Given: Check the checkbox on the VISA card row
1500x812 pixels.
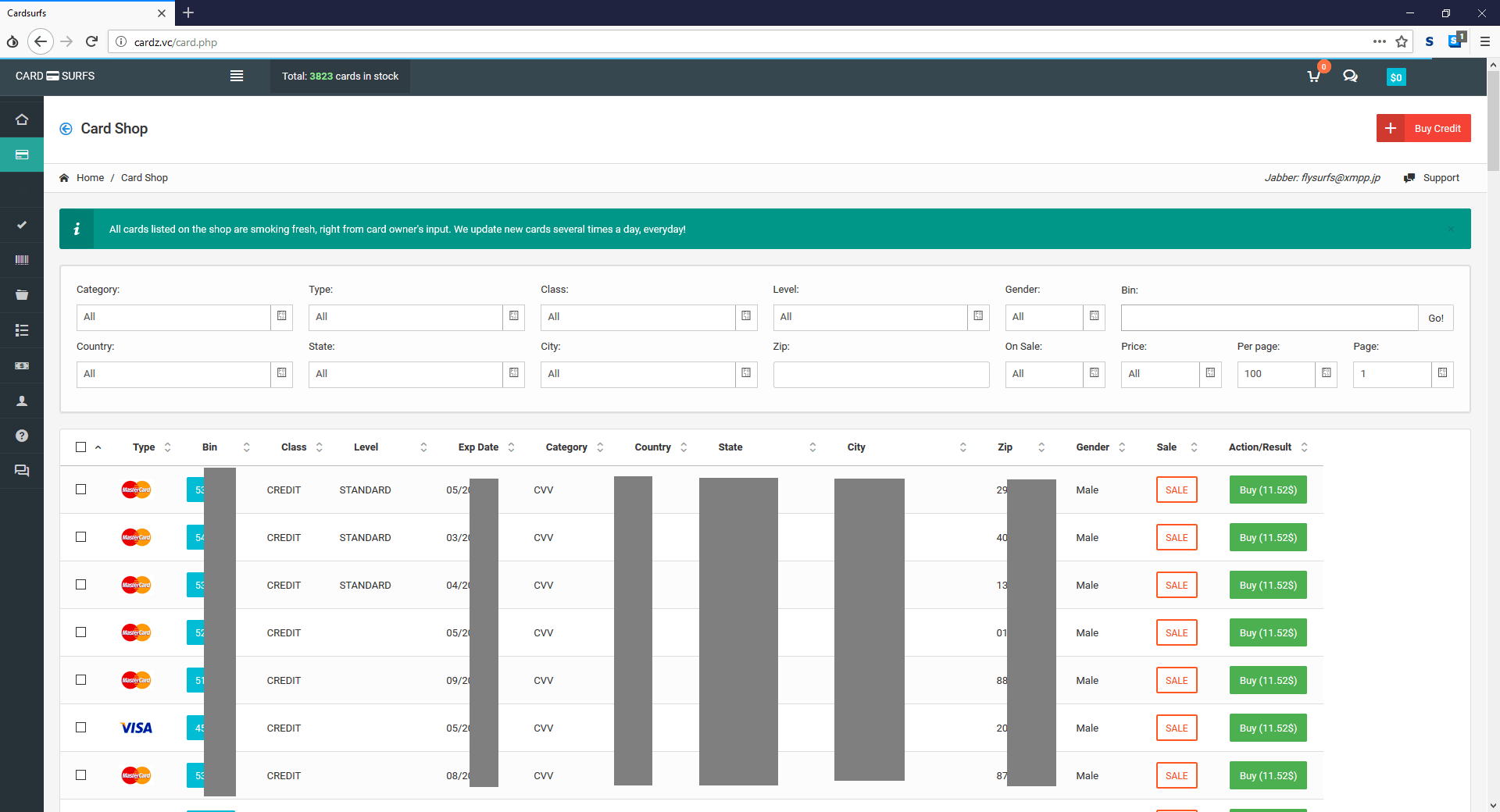Looking at the screenshot, I should coord(80,727).
